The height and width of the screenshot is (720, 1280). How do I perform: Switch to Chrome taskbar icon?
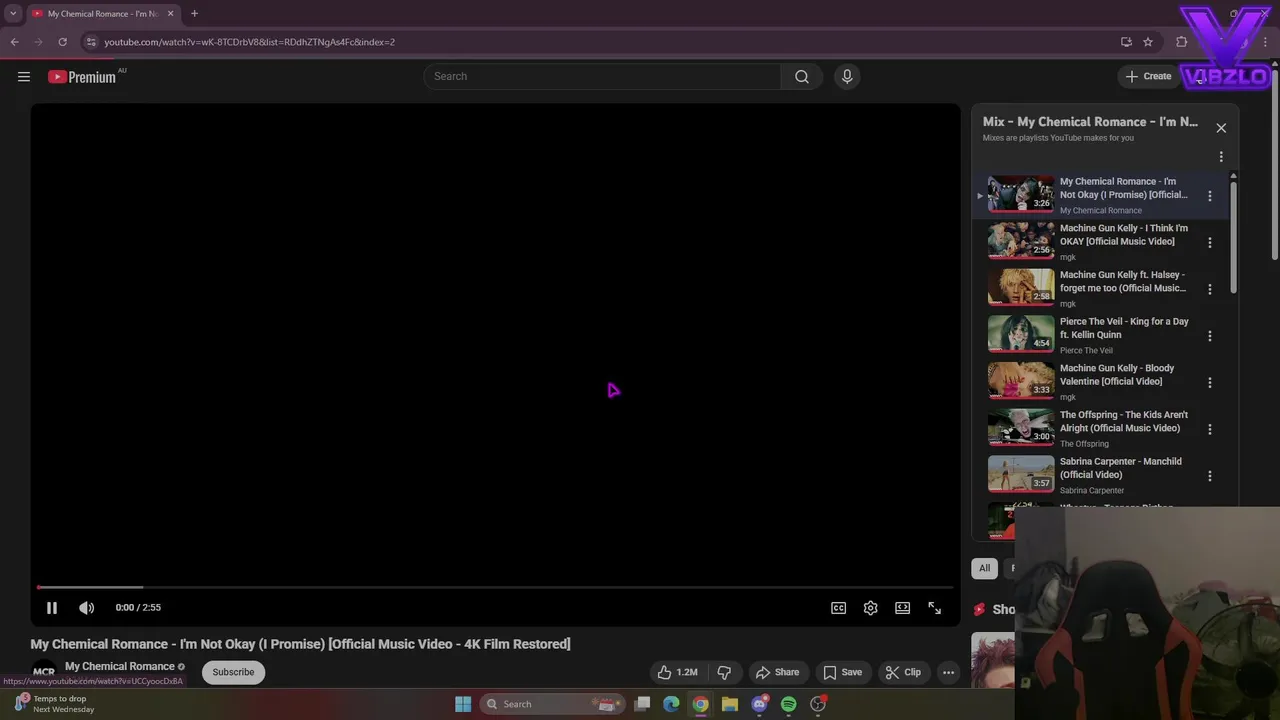point(701,704)
